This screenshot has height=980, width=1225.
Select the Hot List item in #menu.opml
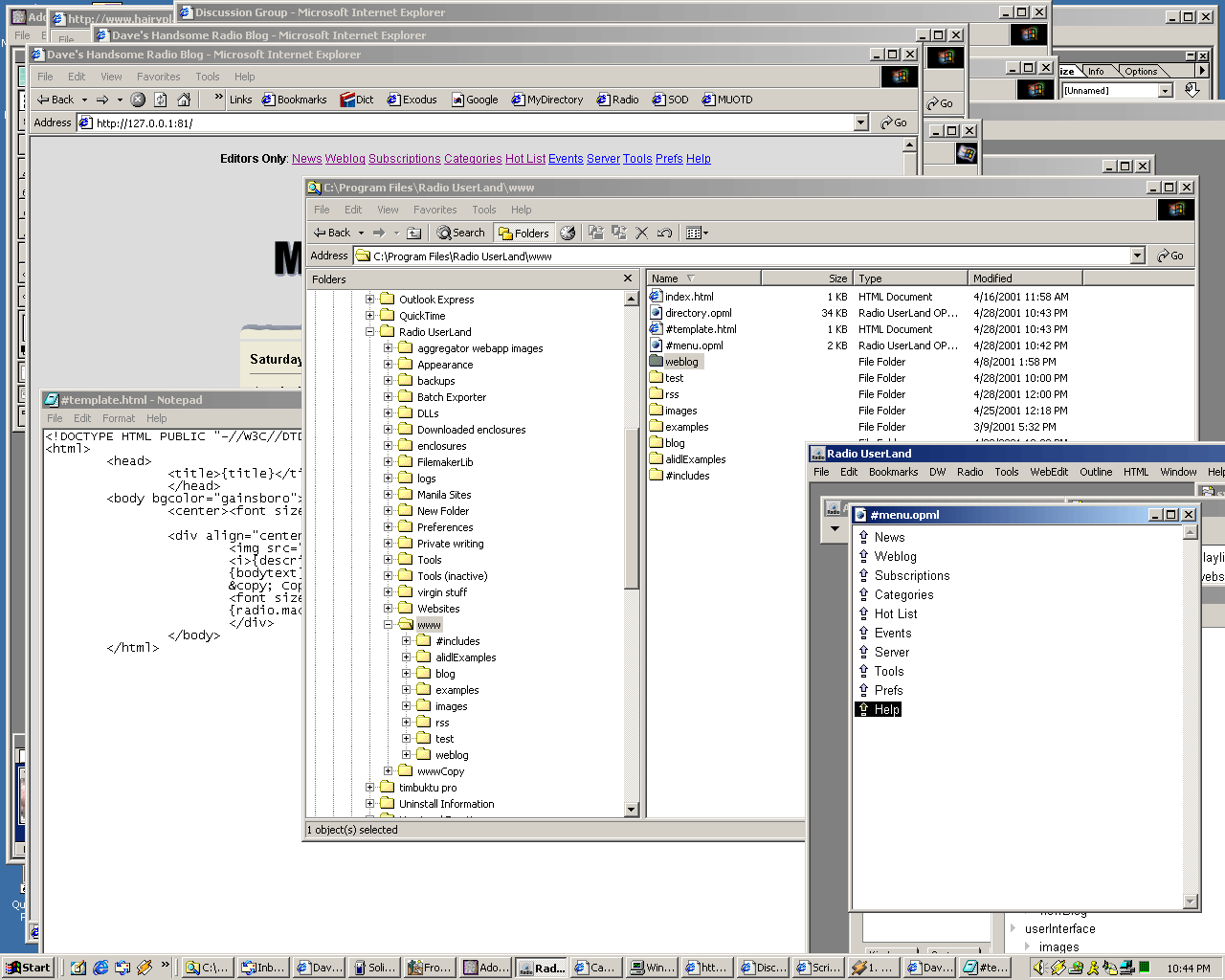click(x=895, y=613)
